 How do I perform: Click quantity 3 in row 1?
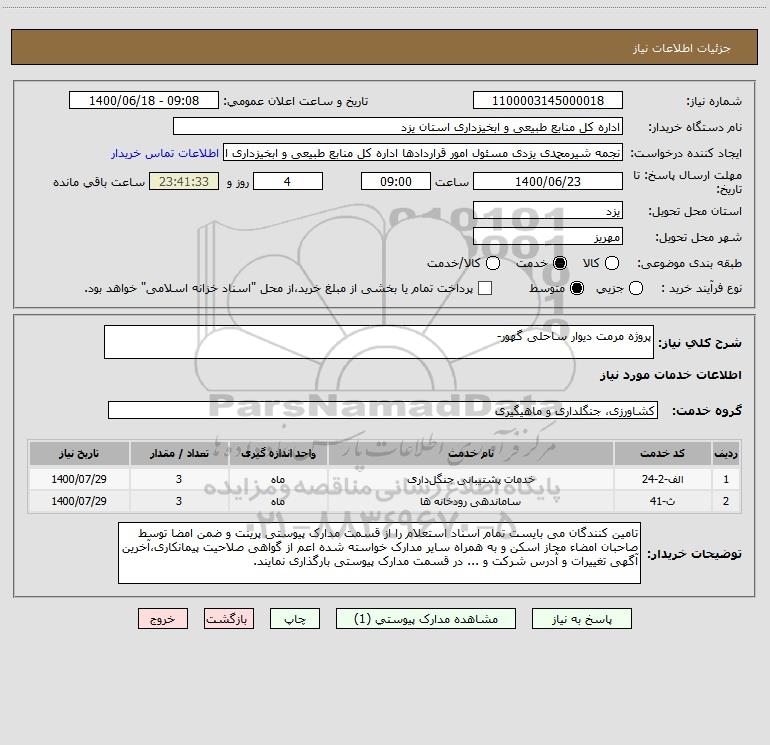(179, 479)
